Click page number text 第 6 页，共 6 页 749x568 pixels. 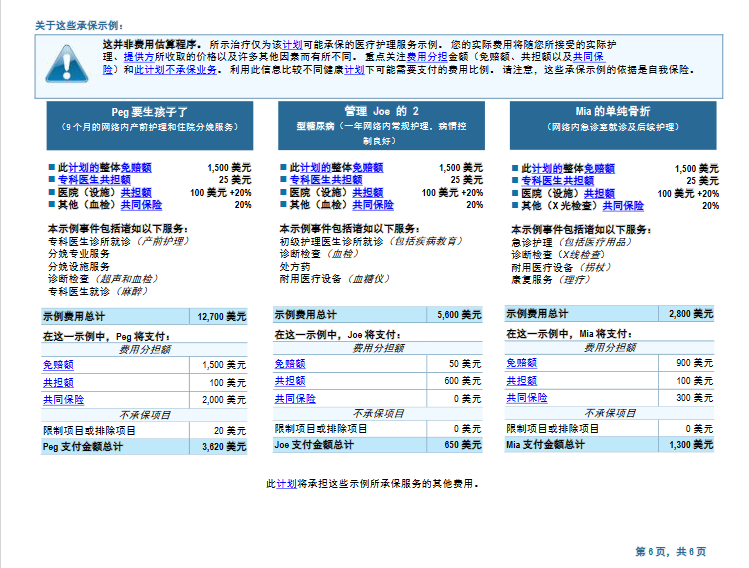pyautogui.click(x=670, y=551)
